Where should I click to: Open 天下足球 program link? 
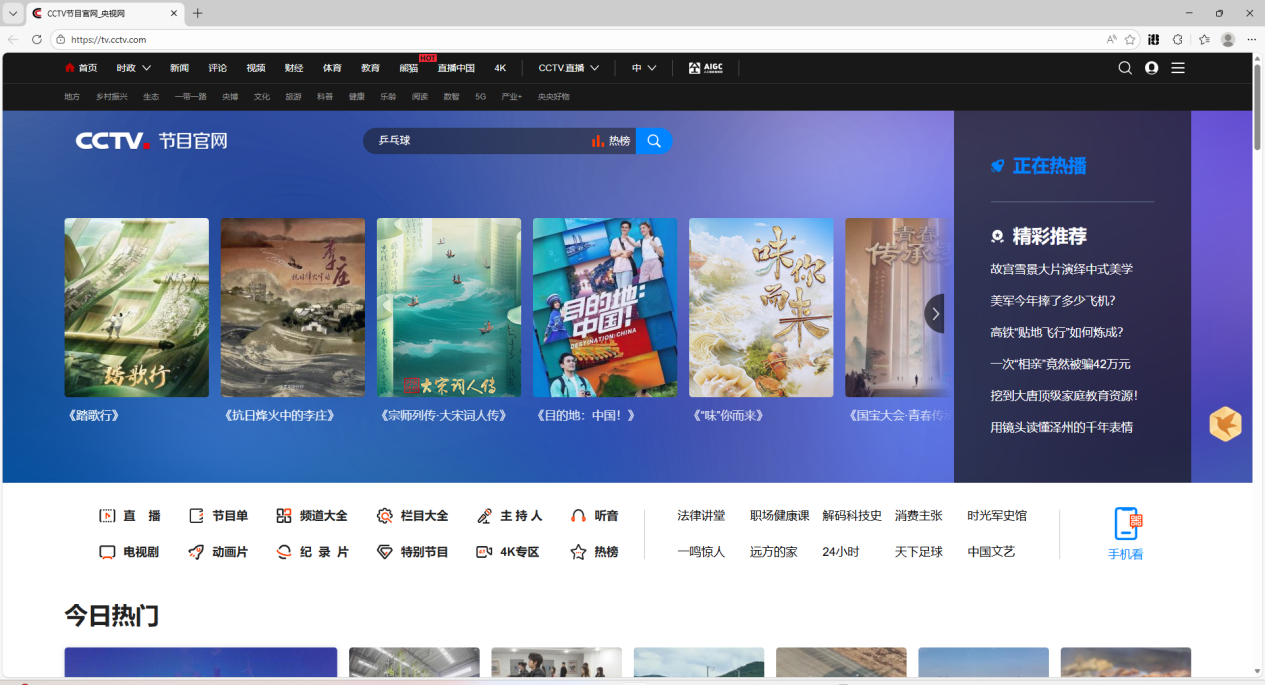(x=919, y=552)
